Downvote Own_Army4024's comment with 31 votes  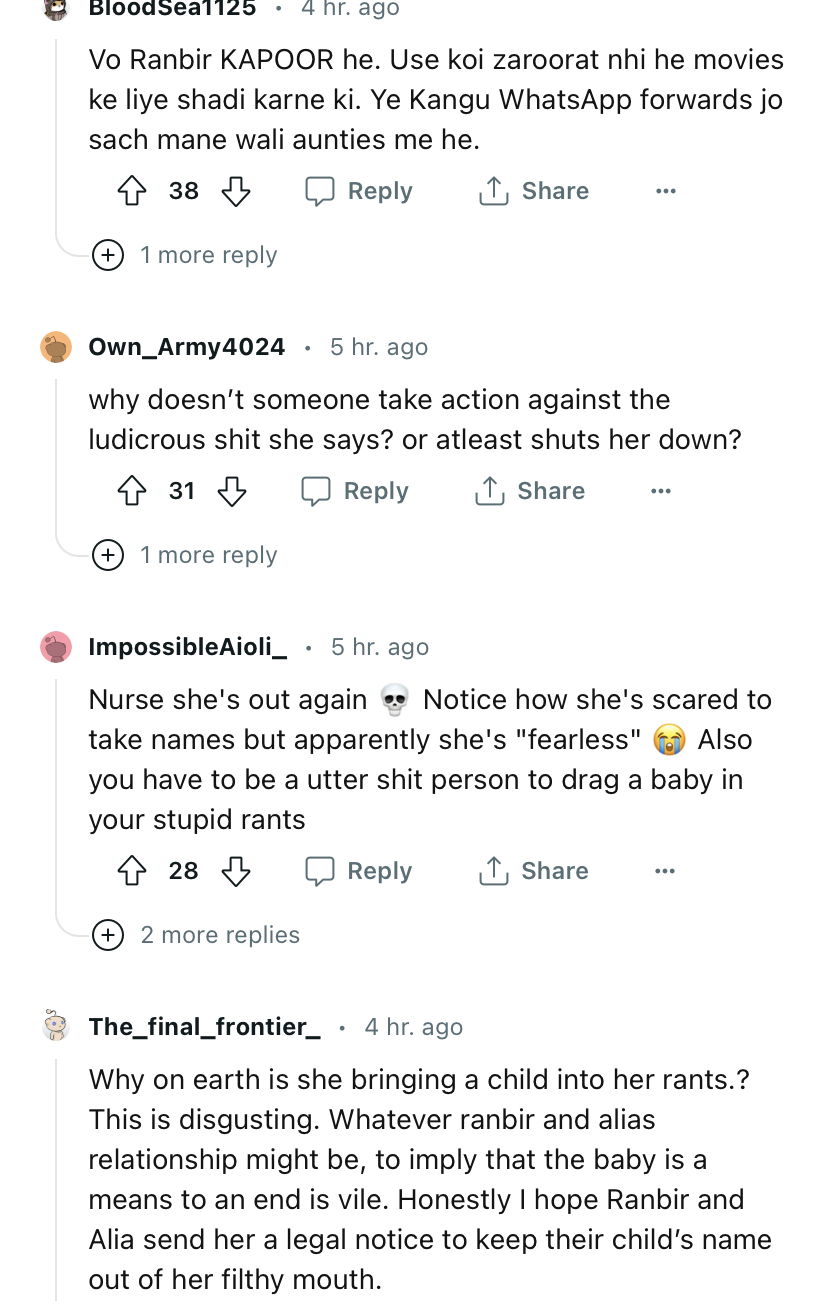(x=232, y=491)
